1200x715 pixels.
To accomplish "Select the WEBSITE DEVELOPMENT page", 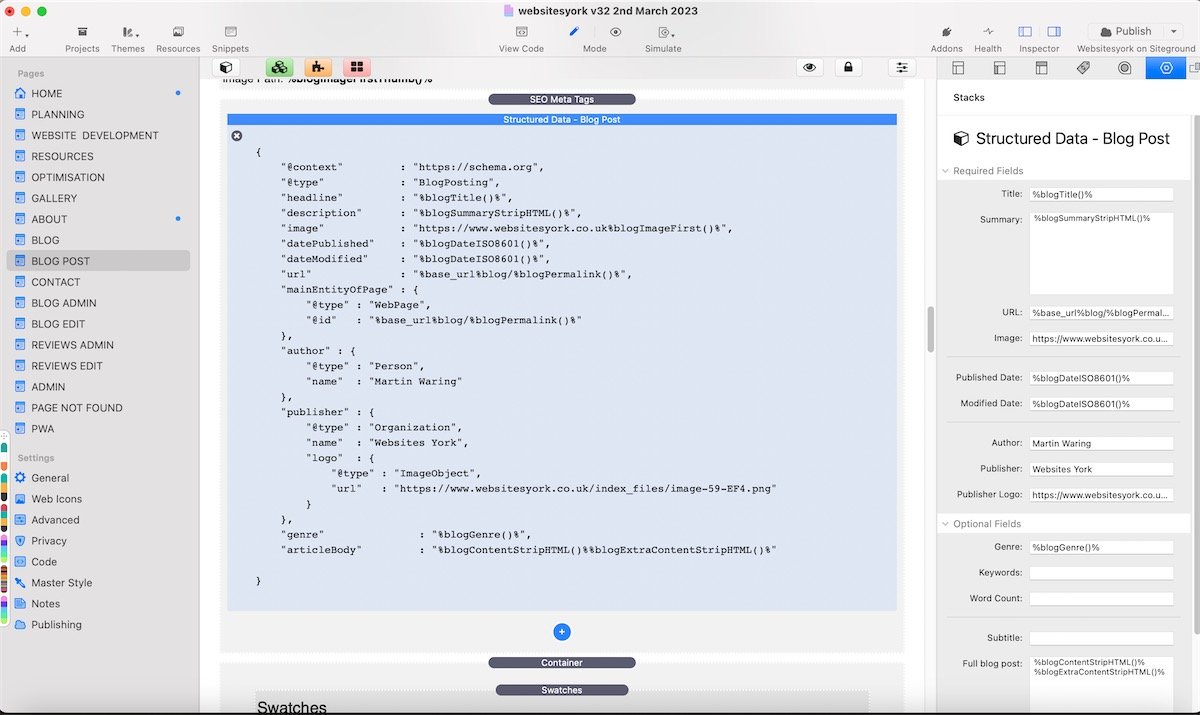I will pyautogui.click(x=98, y=135).
